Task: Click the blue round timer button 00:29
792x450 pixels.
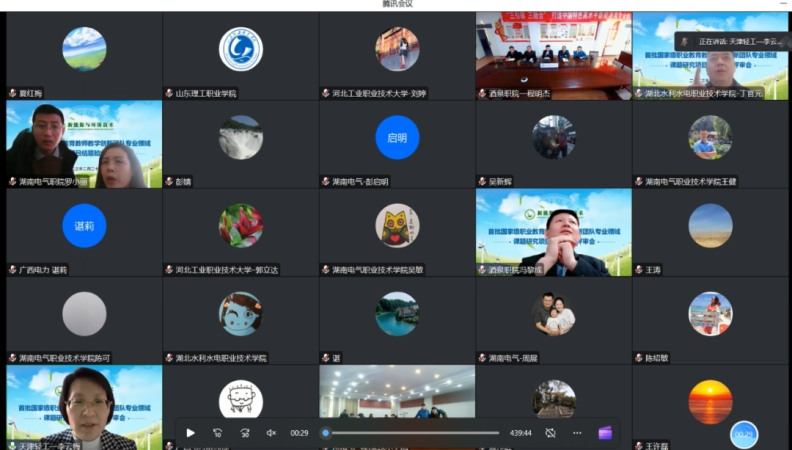Action: [x=743, y=435]
